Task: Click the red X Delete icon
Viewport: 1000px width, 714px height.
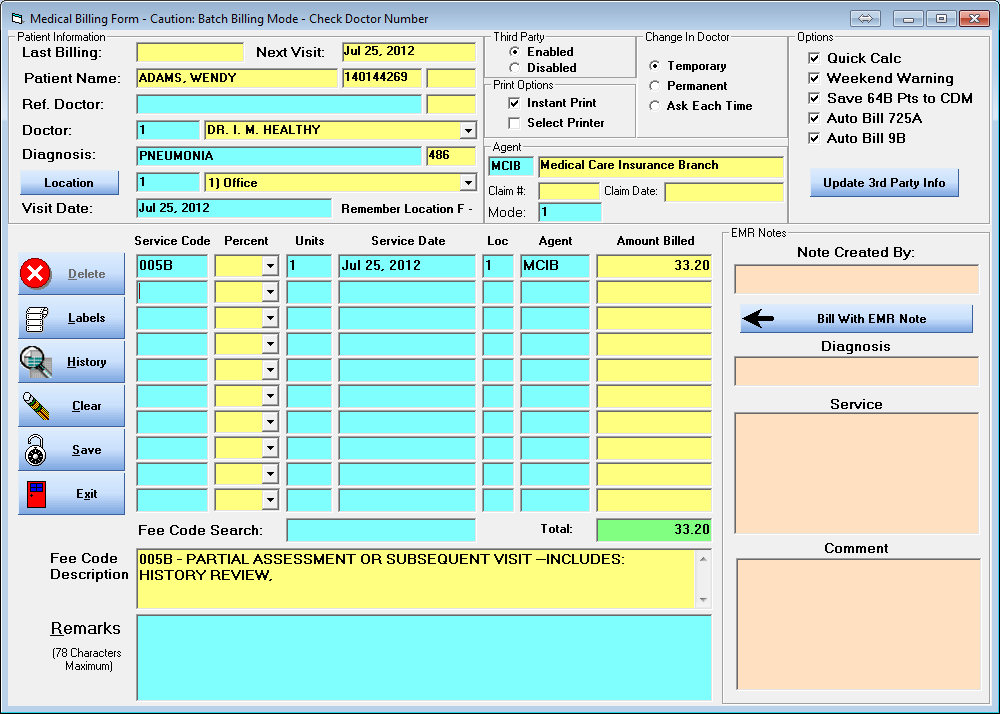Action: tap(36, 274)
